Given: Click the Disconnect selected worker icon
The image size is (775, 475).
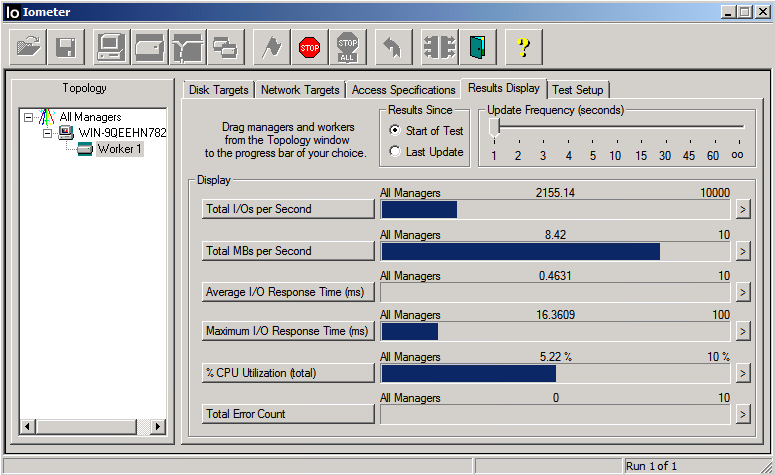Looking at the screenshot, I should coord(439,47).
